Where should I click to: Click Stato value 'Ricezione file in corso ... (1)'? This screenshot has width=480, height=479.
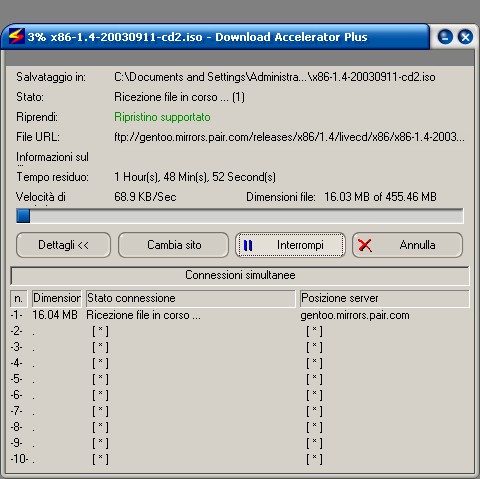179,97
